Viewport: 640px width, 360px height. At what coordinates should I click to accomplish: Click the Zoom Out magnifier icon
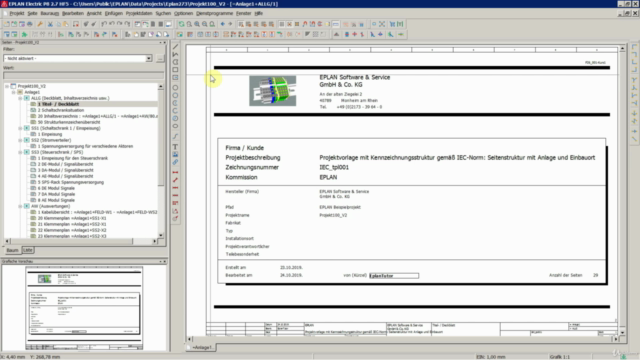(x=205, y=24)
